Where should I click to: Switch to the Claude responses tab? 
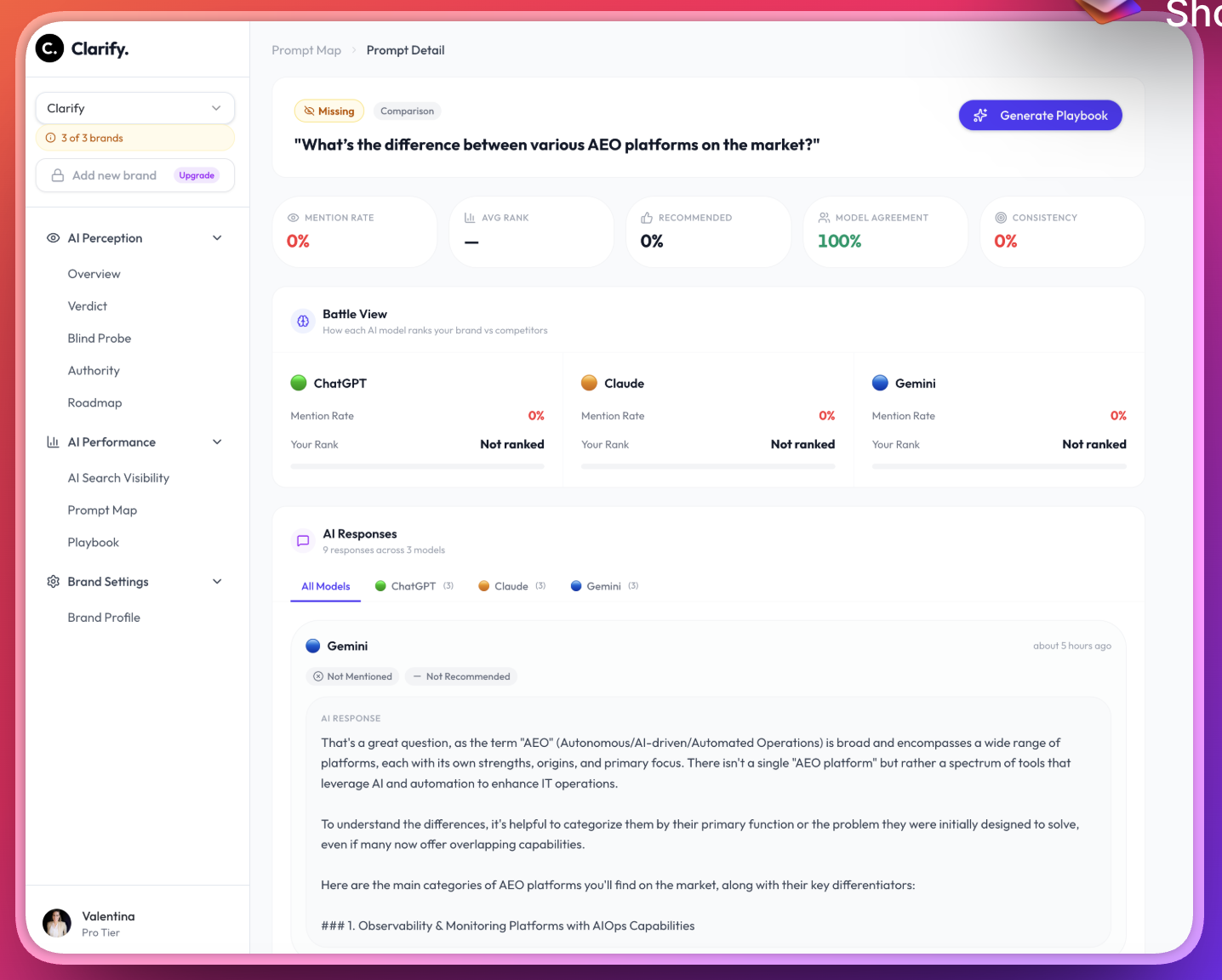[511, 586]
